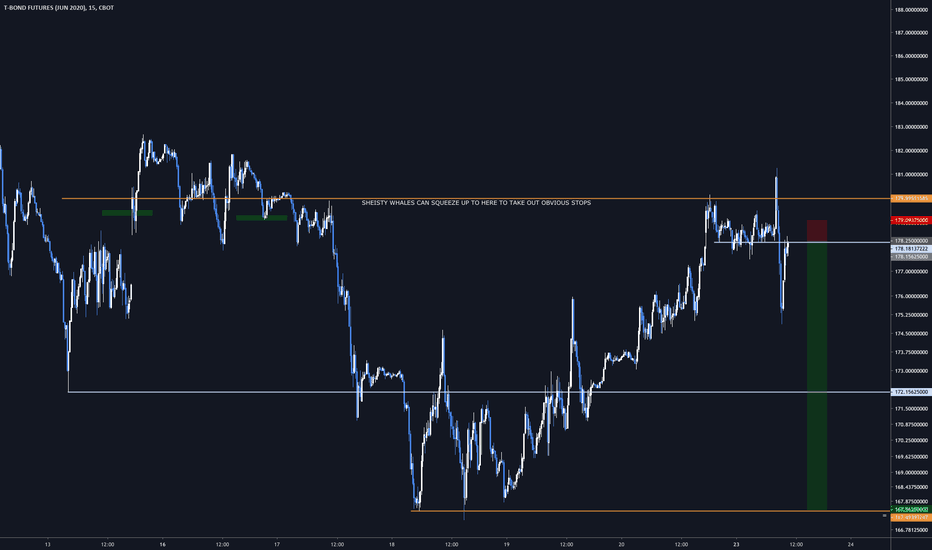Screen dimensions: 932x550
Task: Click date 17 on the time axis
Action: point(277,544)
